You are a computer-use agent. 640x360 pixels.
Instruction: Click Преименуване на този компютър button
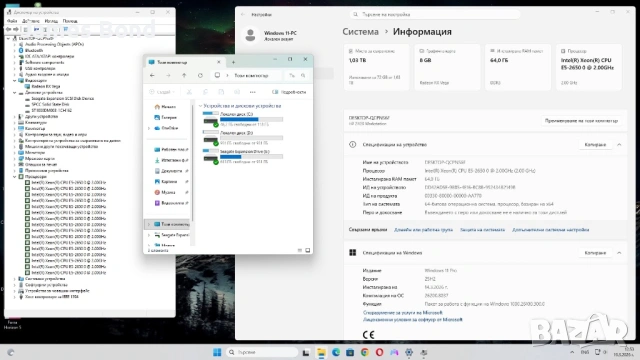581,121
